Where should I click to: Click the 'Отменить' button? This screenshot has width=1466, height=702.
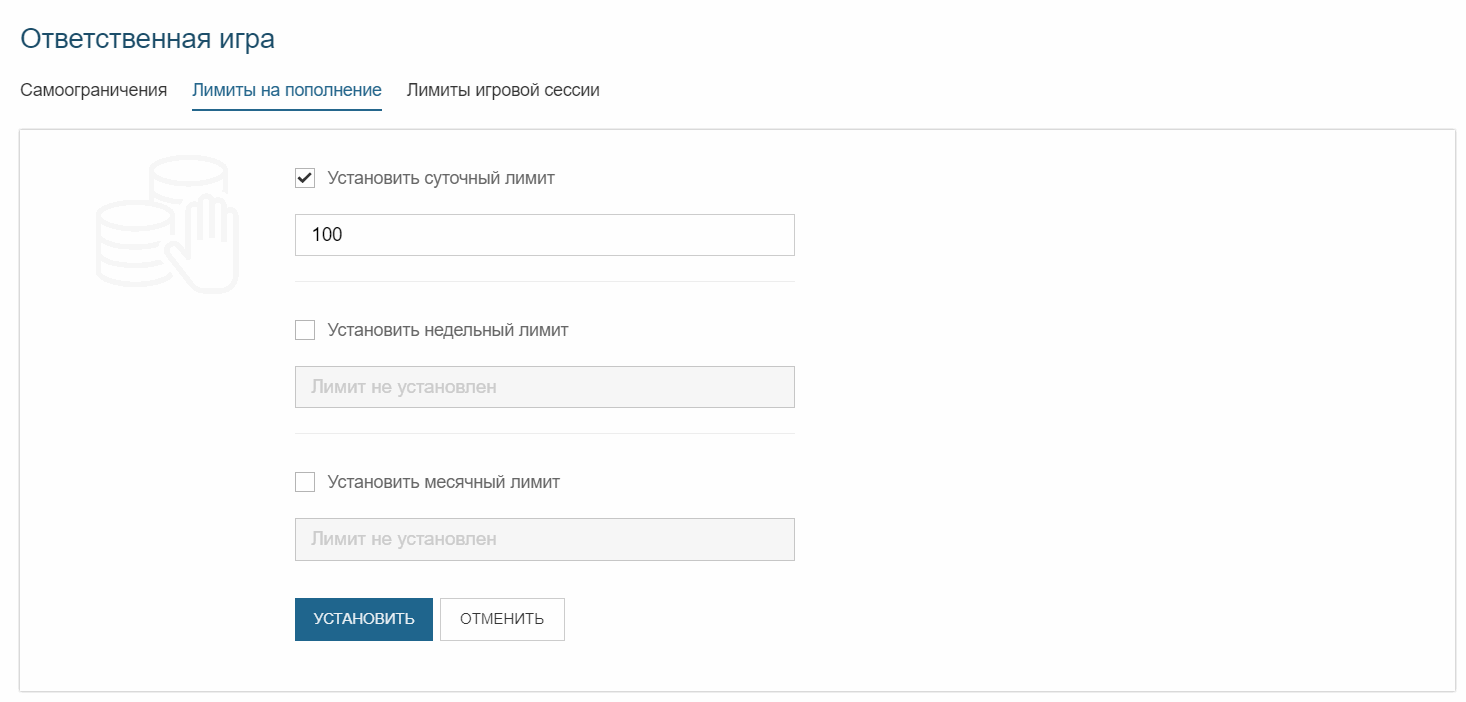[x=502, y=619]
